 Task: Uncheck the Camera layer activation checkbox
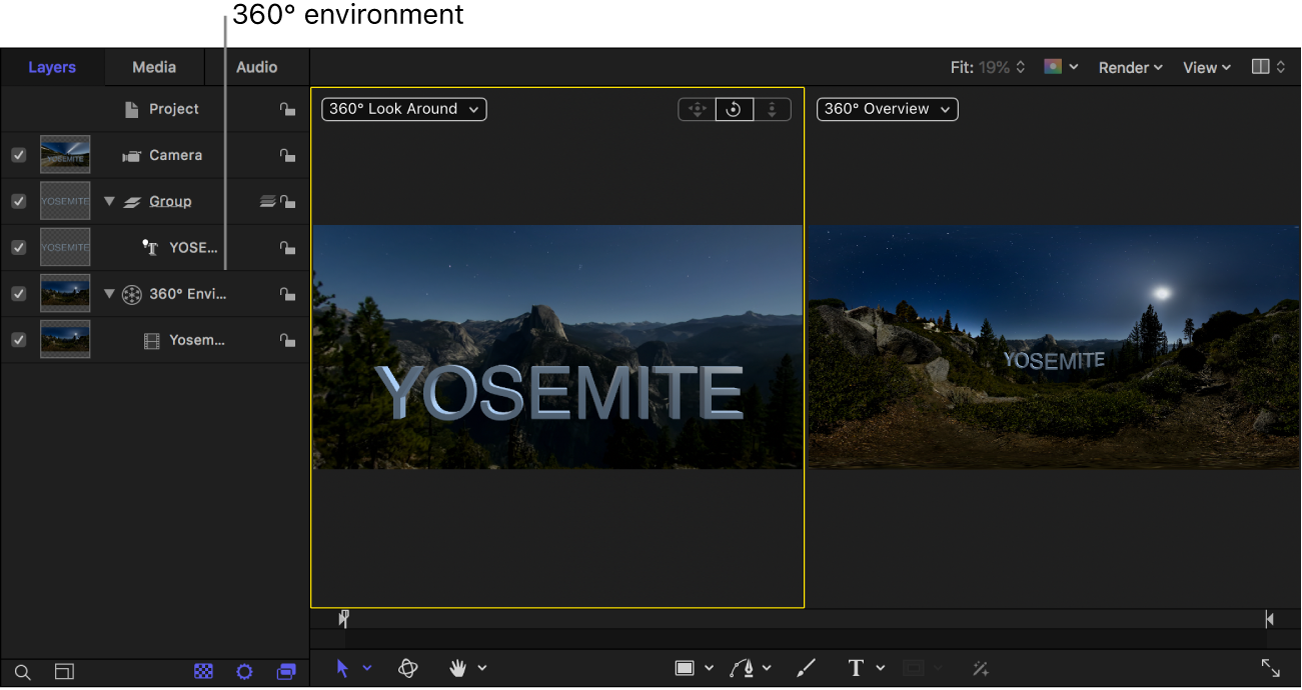18,155
